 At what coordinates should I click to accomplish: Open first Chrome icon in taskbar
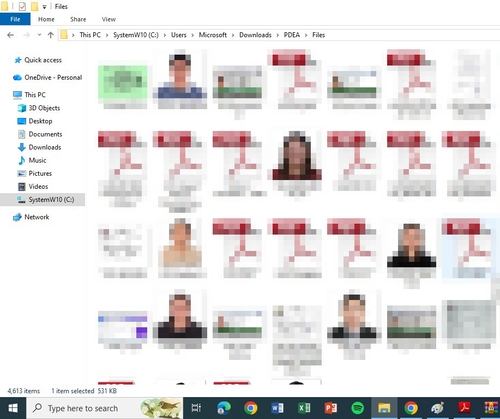[251, 408]
